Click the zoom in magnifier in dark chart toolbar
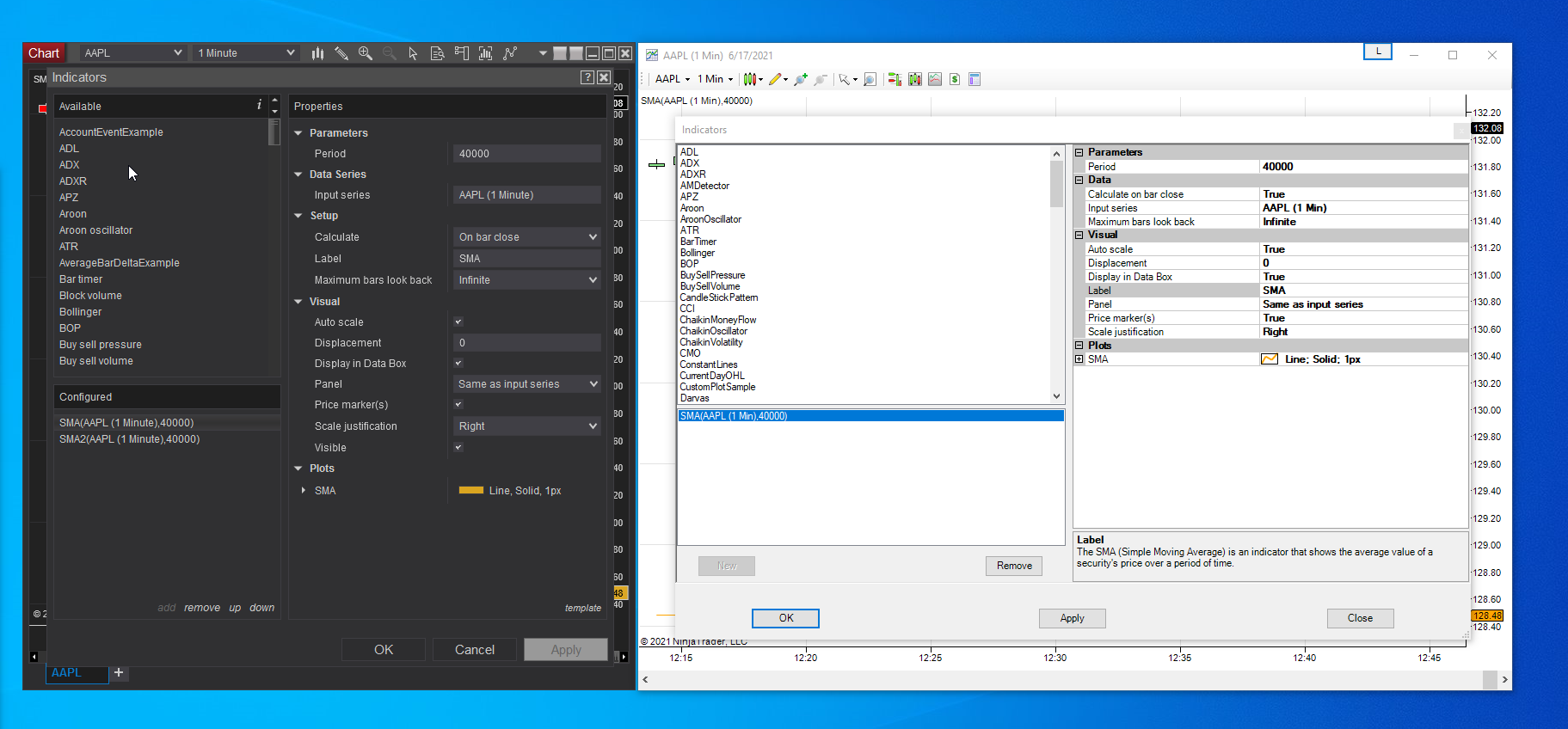This screenshot has width=1568, height=729. pos(366,53)
